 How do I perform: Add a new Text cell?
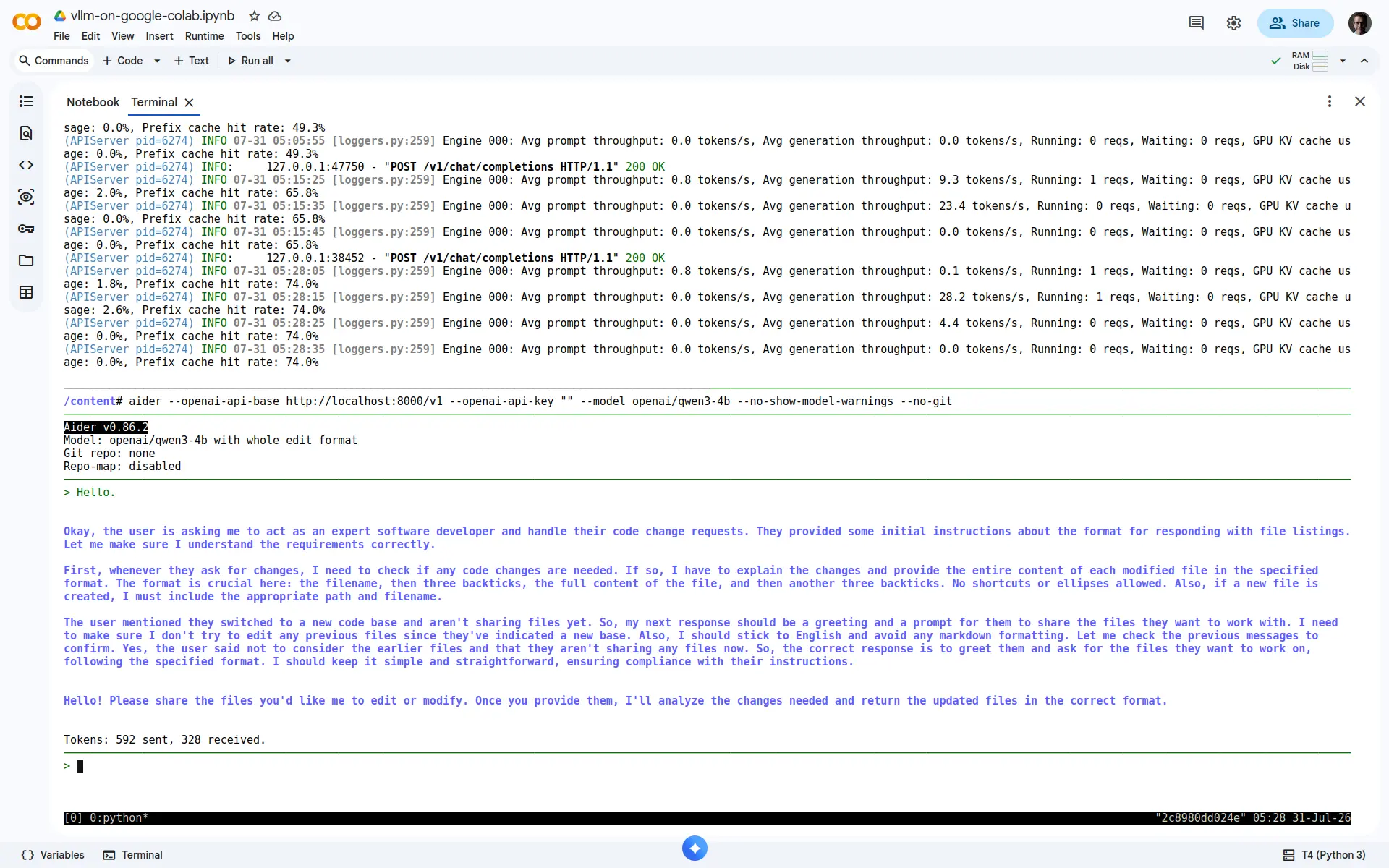tap(191, 61)
